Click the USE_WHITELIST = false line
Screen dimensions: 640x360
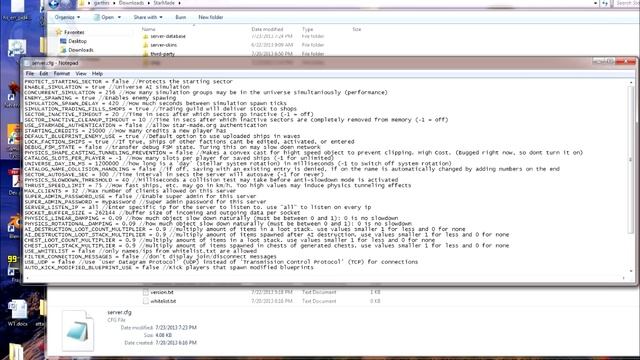140,251
